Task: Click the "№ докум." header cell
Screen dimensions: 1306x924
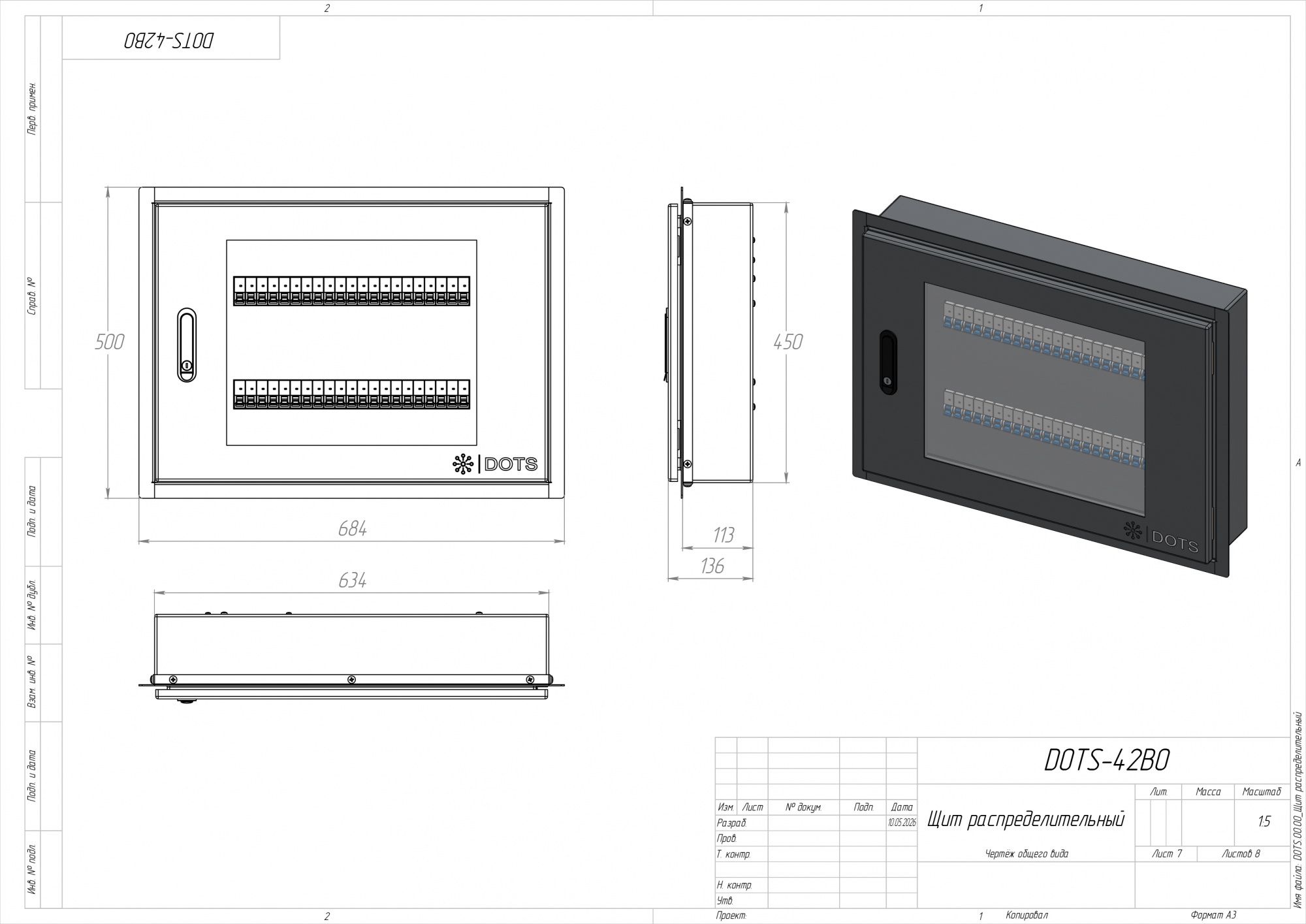Action: [x=803, y=808]
